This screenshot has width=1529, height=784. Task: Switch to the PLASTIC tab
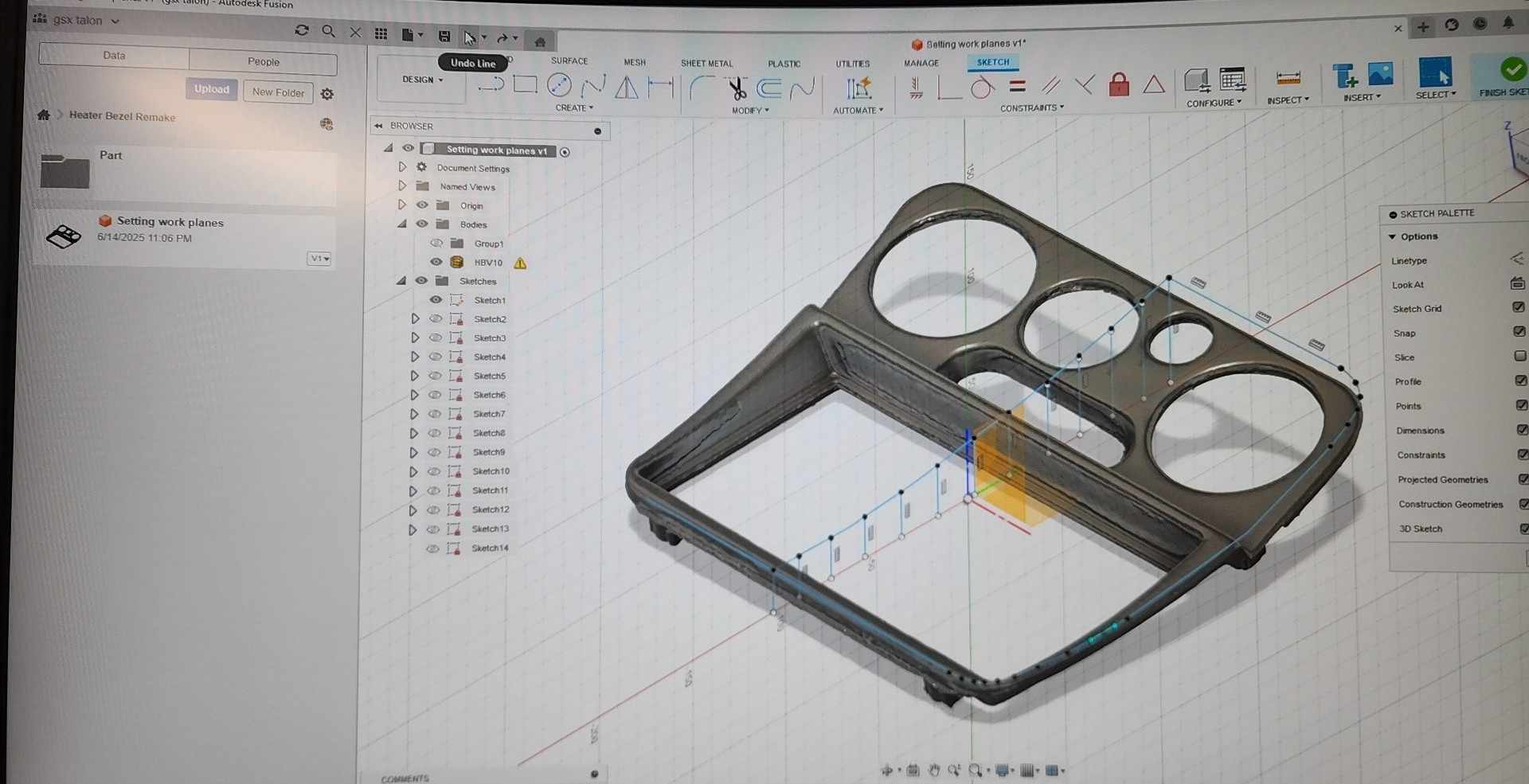[x=784, y=64]
